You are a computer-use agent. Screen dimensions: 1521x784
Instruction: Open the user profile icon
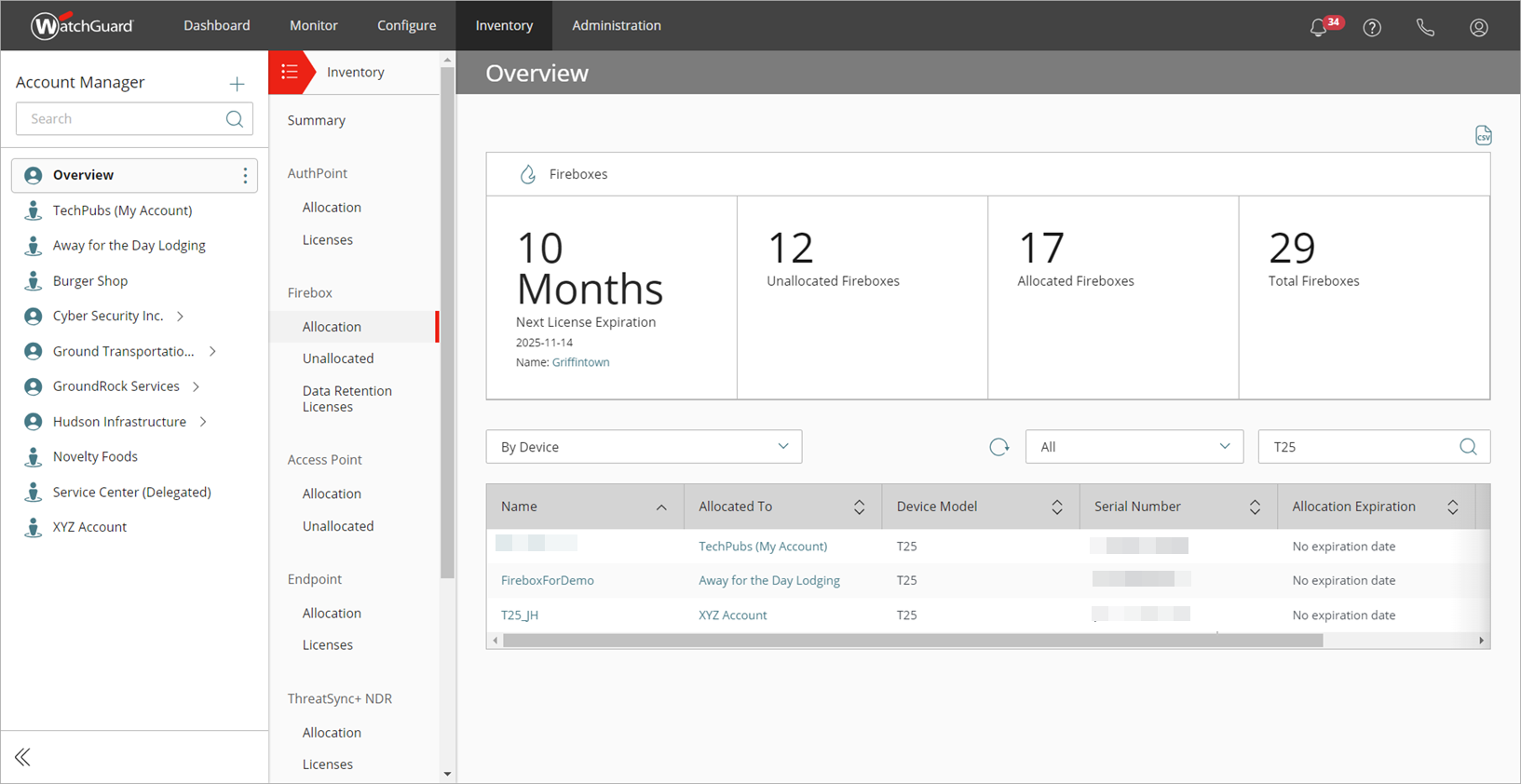point(1478,27)
